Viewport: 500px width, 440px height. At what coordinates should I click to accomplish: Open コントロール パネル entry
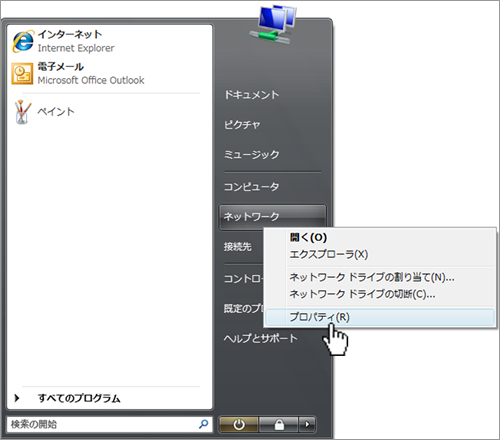click(243, 278)
